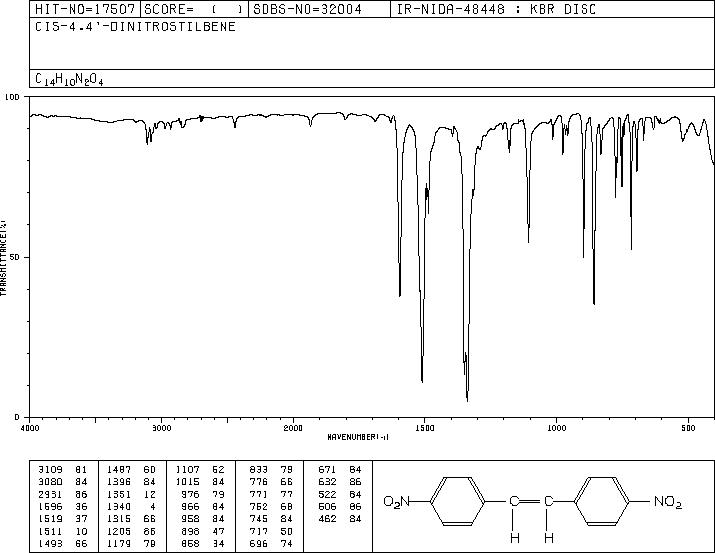715x553 pixels.
Task: Click the 1596 peak tip on spectrum
Action: pos(400,295)
